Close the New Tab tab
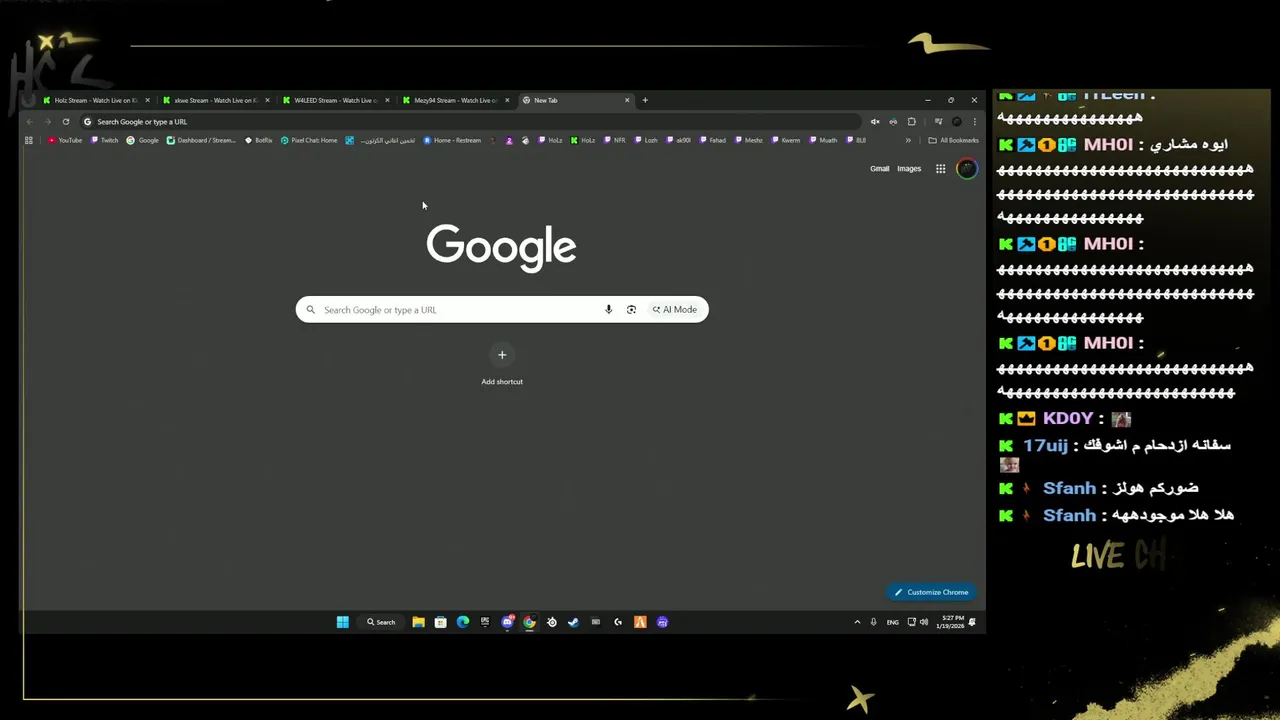The width and height of the screenshot is (1280, 720). click(x=627, y=100)
